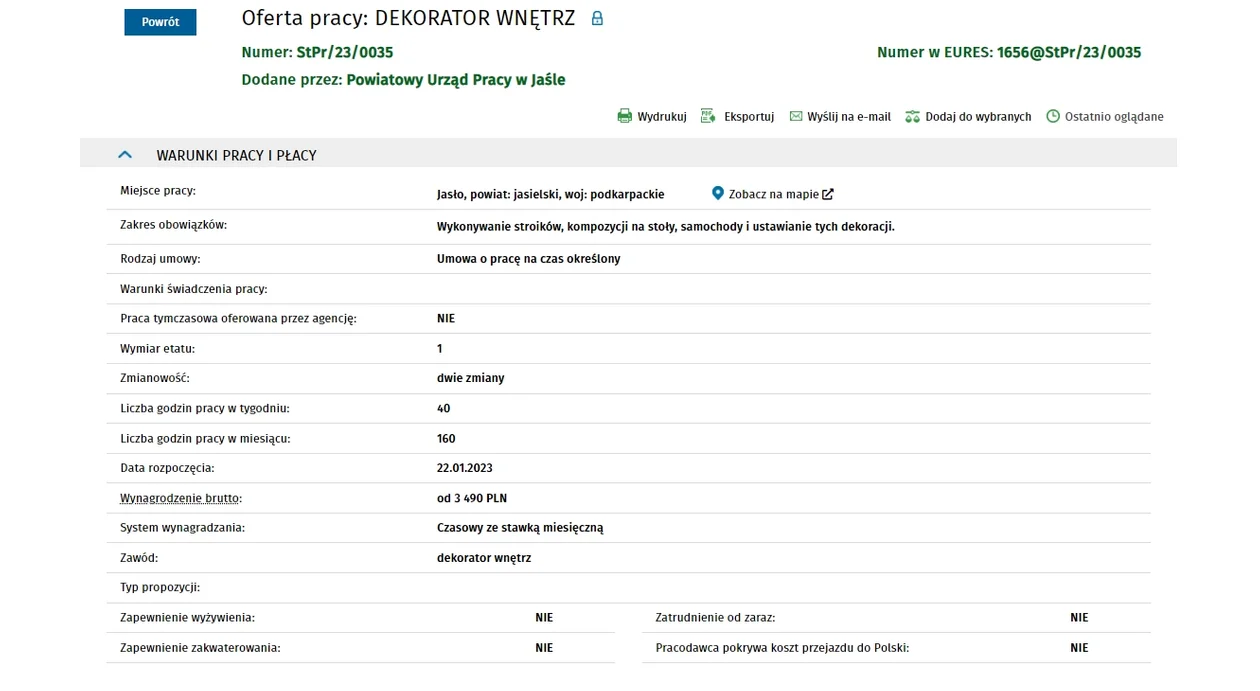
Task: Click the Zapewnienie zakwaterowania label
Action: (x=200, y=648)
